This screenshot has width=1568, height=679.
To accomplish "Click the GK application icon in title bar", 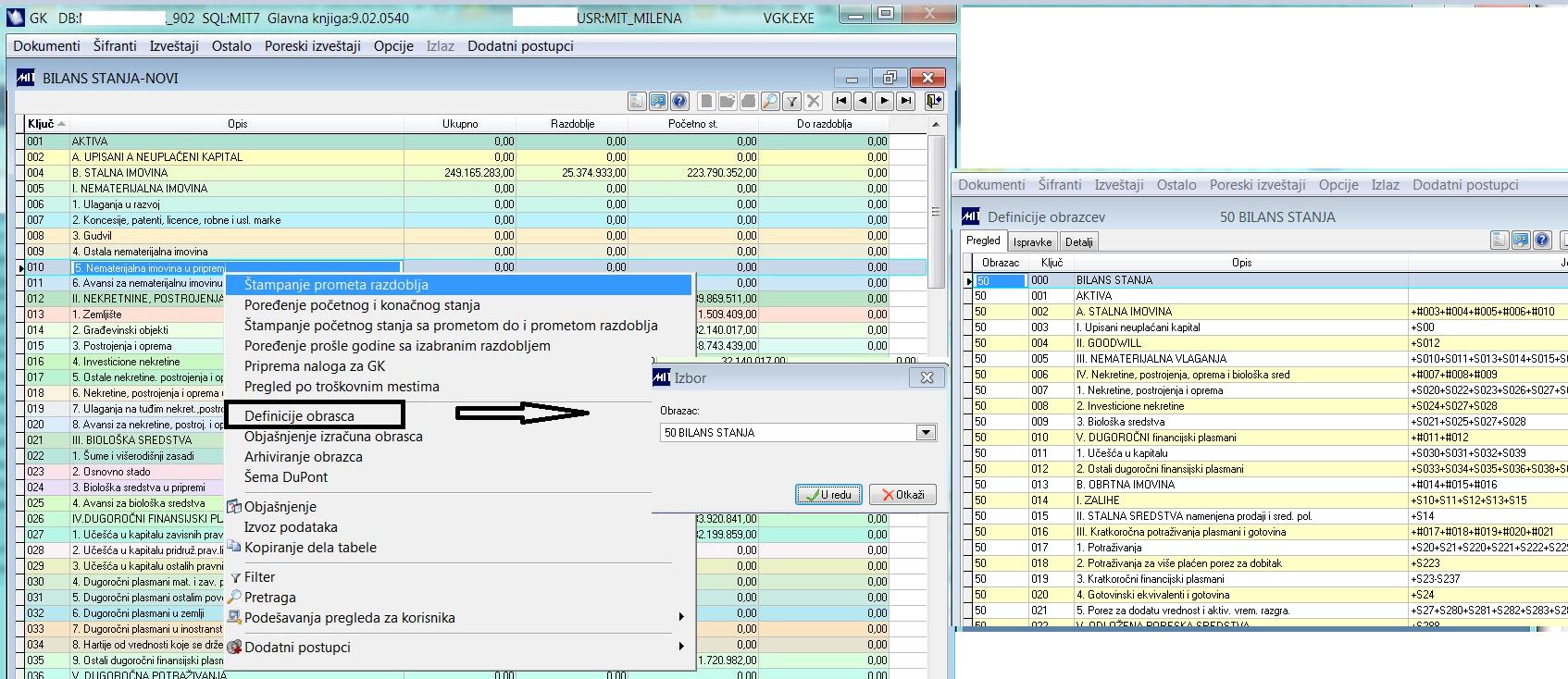I will point(16,18).
